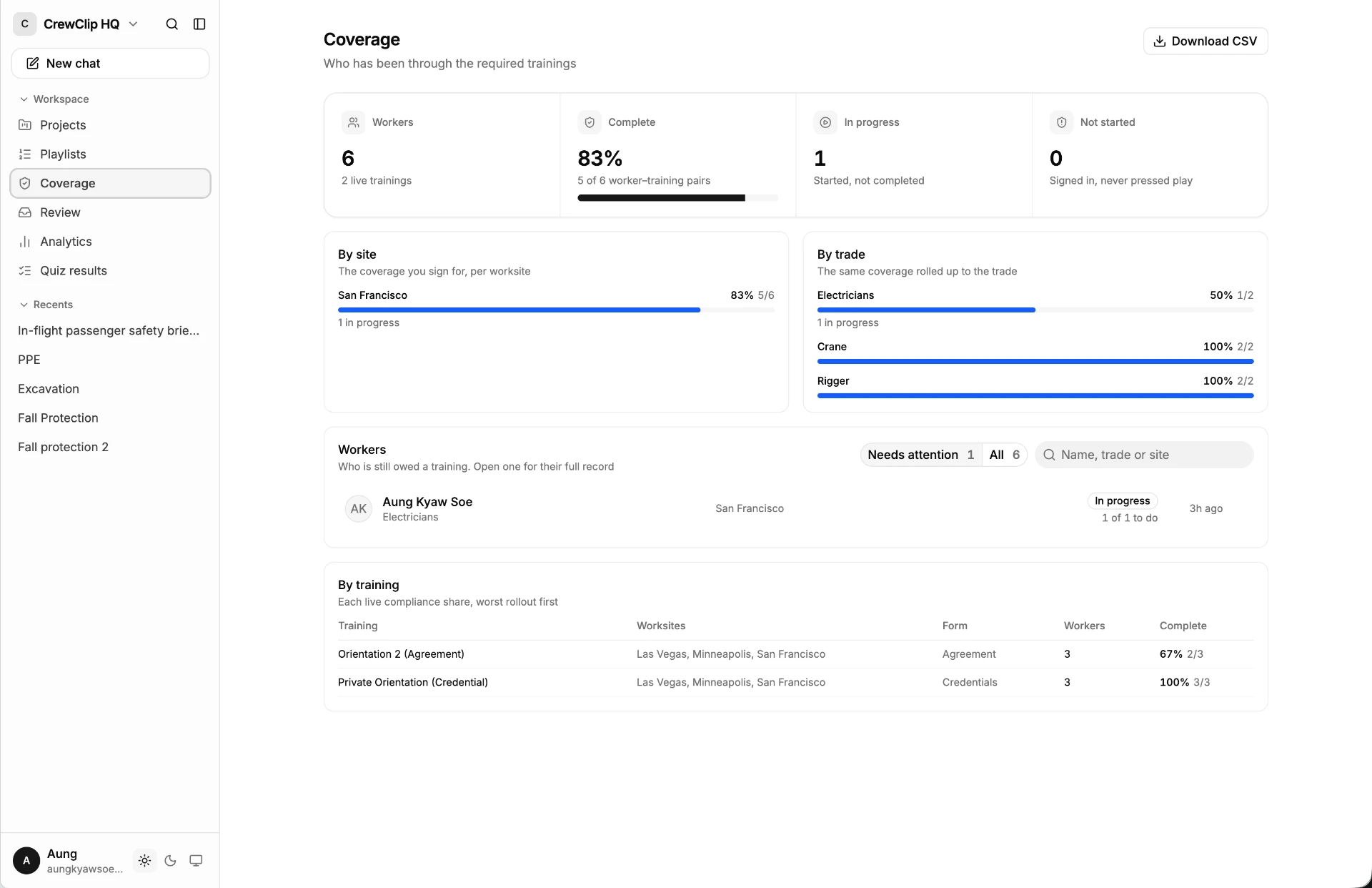
Task: Click the user avatar A at bottom
Action: 26,861
